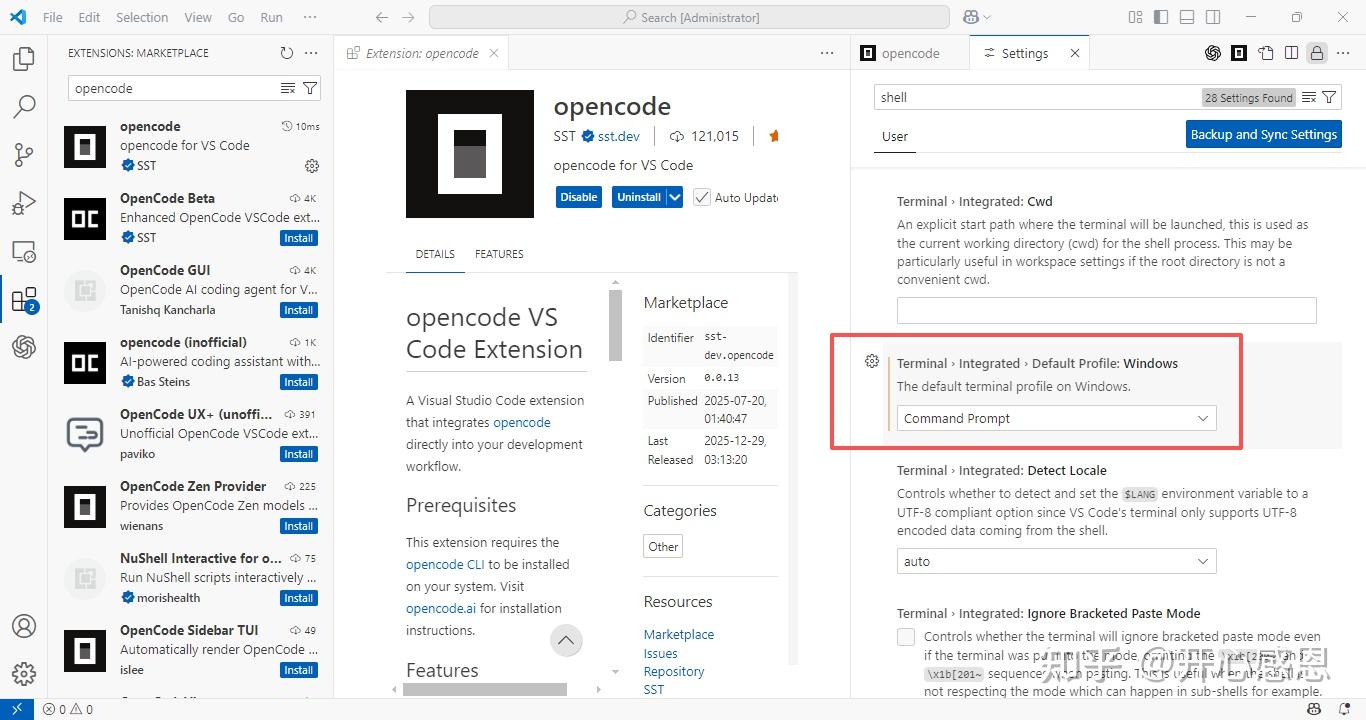
Task: Switch to the opencode editor tab
Action: tap(909, 53)
